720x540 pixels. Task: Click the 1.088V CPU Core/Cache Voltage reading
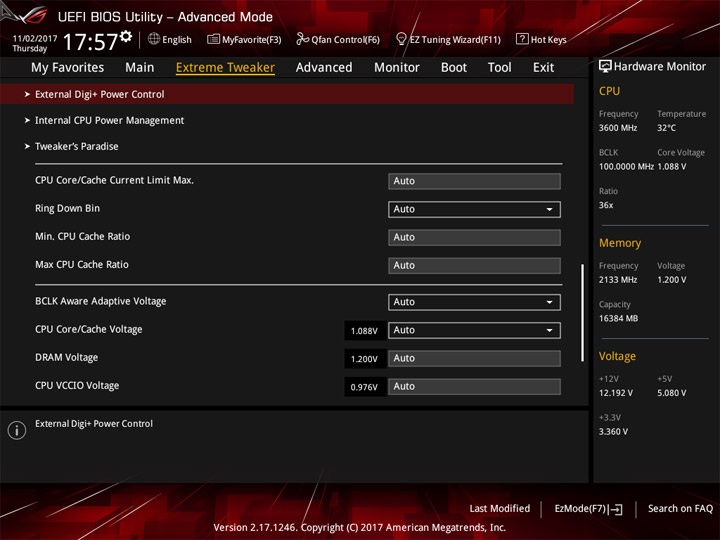[364, 331]
